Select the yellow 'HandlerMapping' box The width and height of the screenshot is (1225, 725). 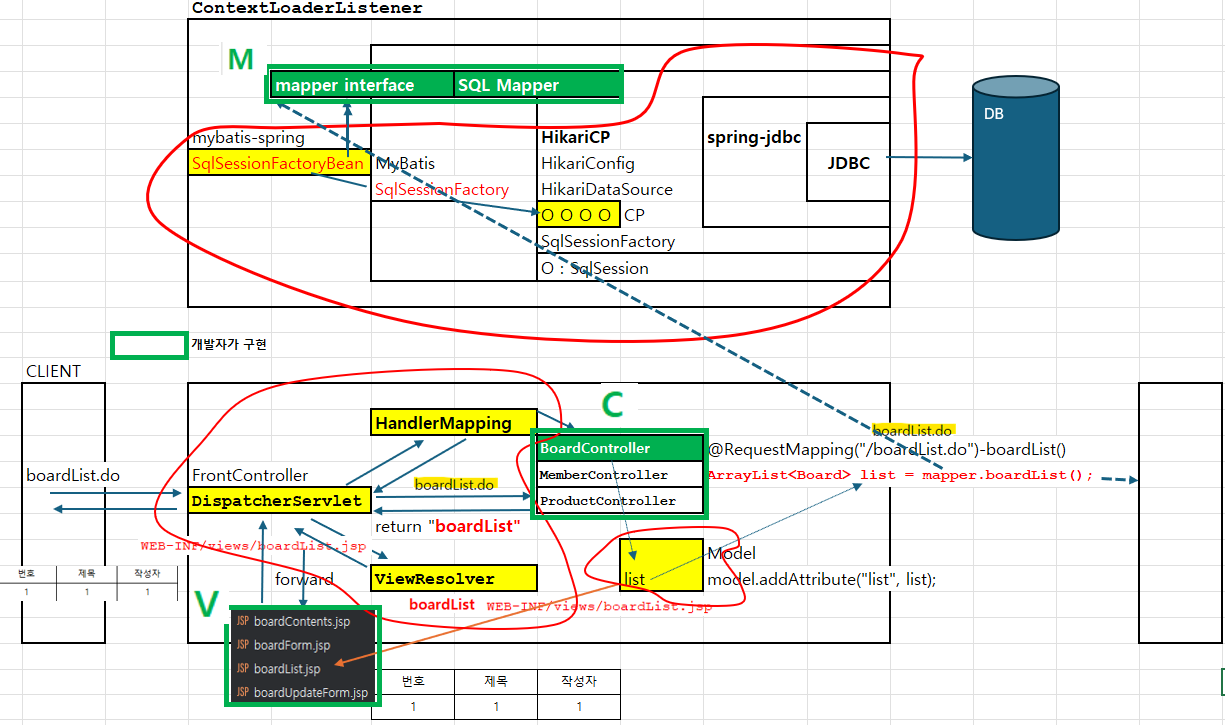coord(454,423)
